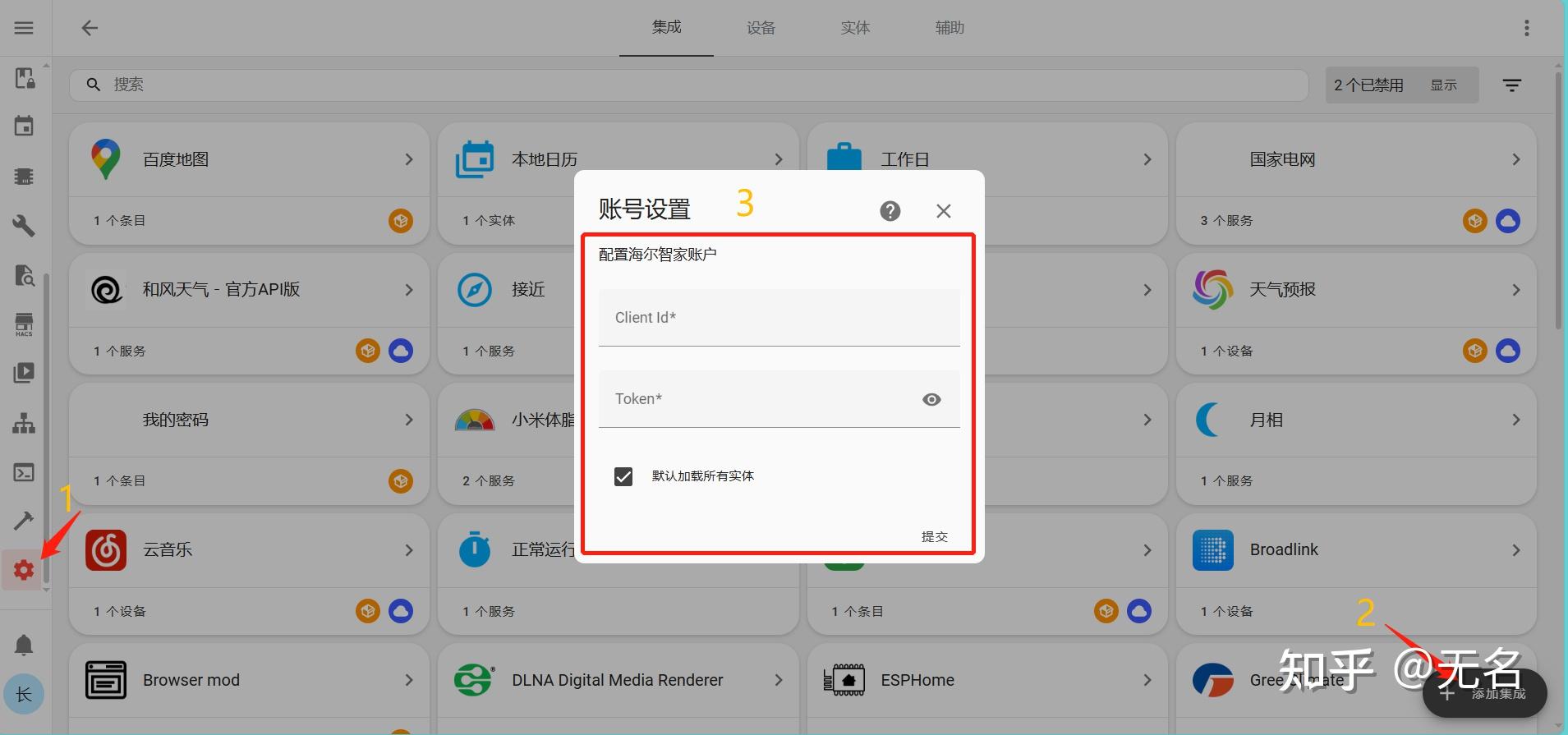Toggle Token visibility with the eye icon
This screenshot has width=1568, height=735.
point(931,400)
